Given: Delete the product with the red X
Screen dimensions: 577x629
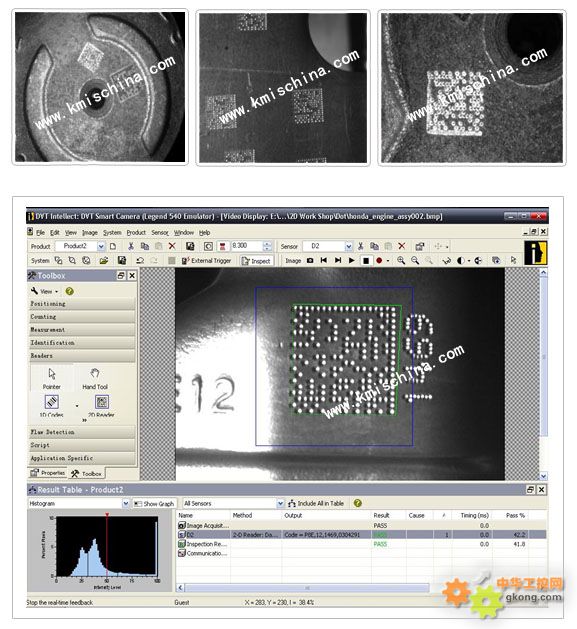Looking at the screenshot, I should pos(172,246).
